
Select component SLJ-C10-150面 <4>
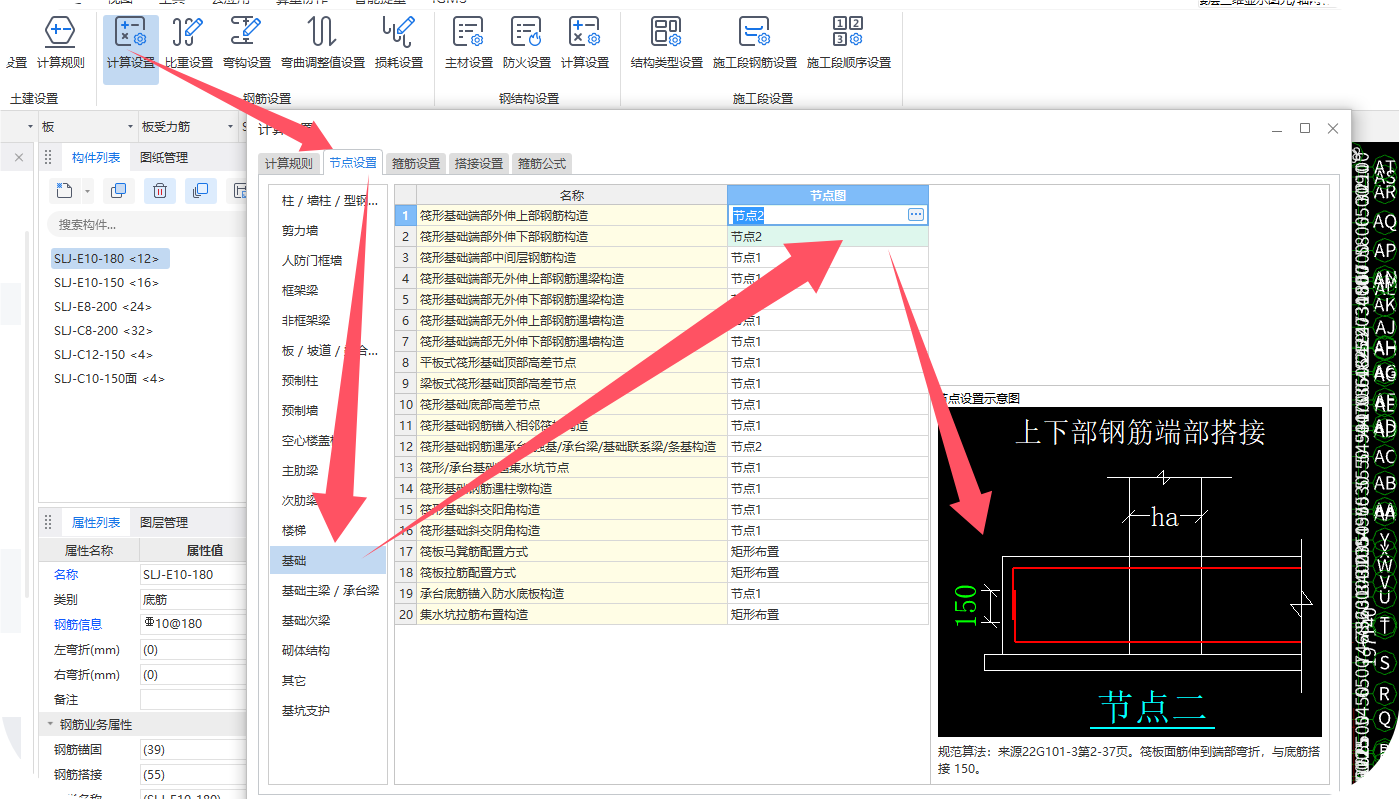coord(109,379)
